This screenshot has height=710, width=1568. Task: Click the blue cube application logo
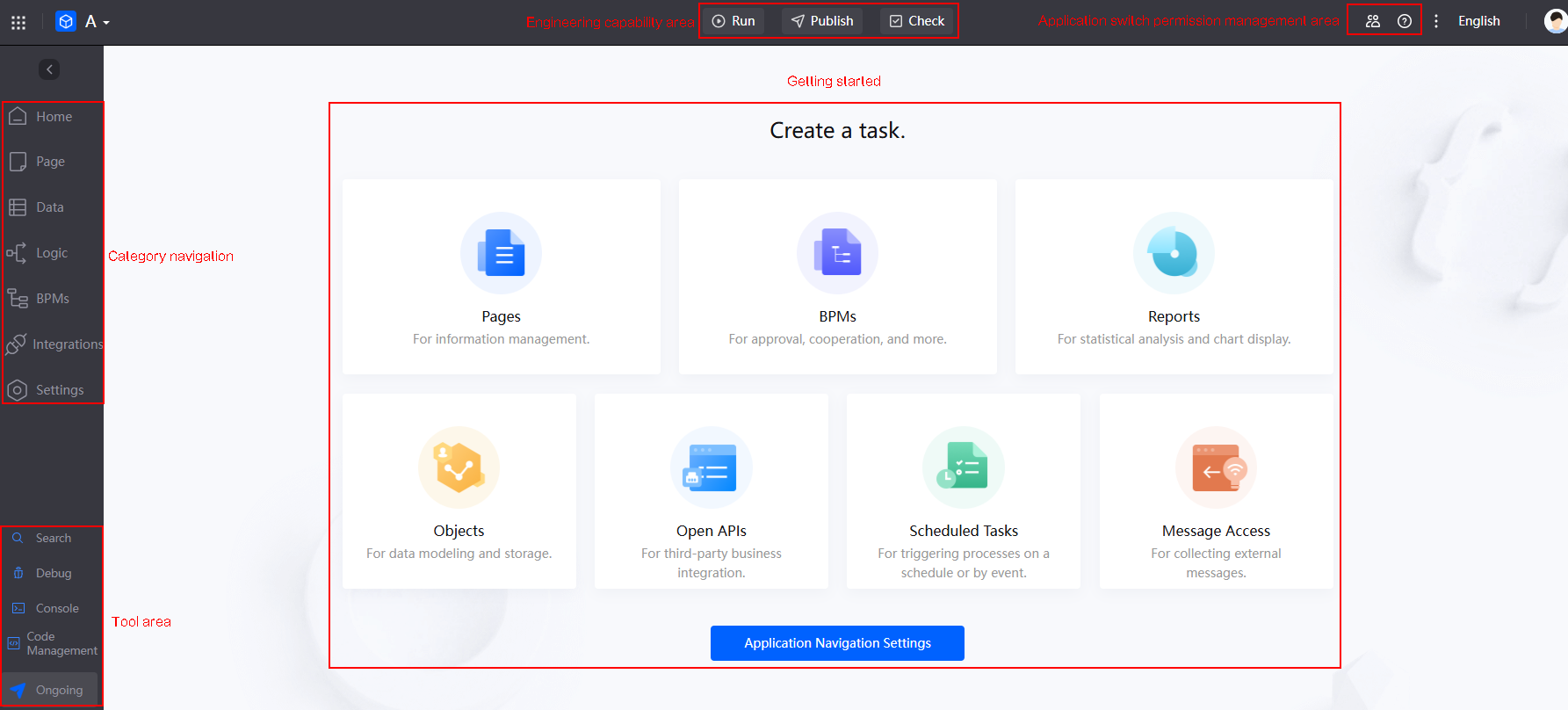66,21
